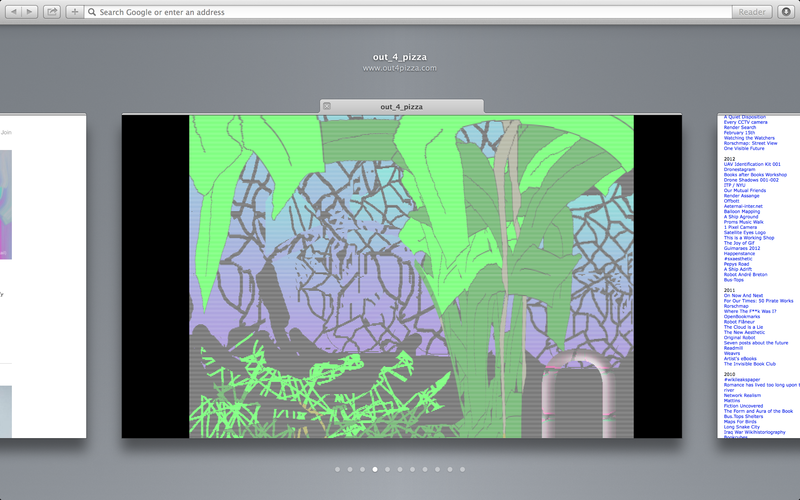Click 'Satellite Eyes Logo' link
The image size is (800, 500).
(745, 233)
